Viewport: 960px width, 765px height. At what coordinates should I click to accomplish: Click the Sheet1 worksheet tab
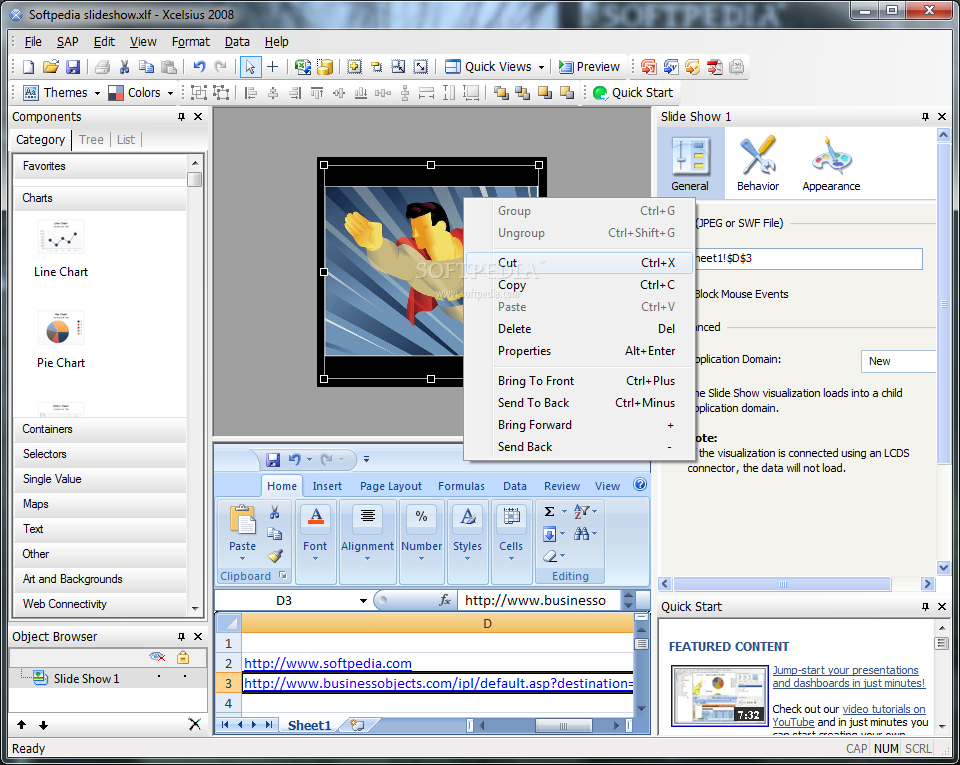309,725
